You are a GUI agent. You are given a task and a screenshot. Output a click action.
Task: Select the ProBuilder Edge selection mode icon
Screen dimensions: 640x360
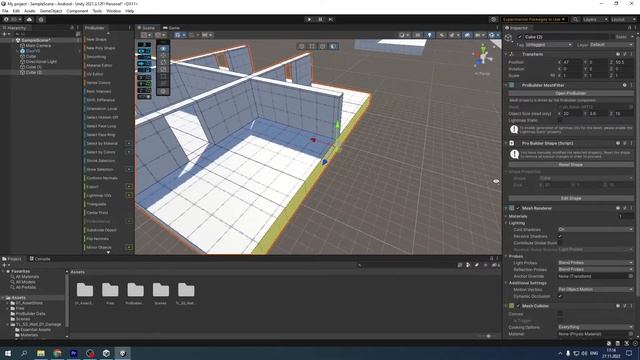[323, 46]
